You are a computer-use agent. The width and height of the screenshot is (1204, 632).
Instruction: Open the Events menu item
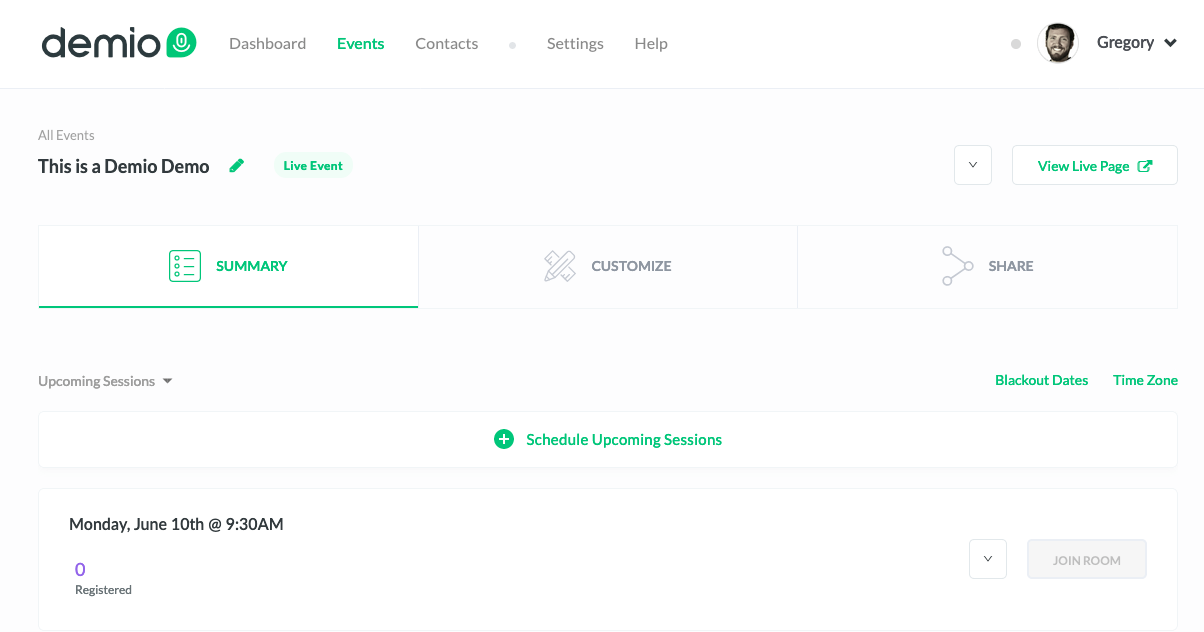361,44
